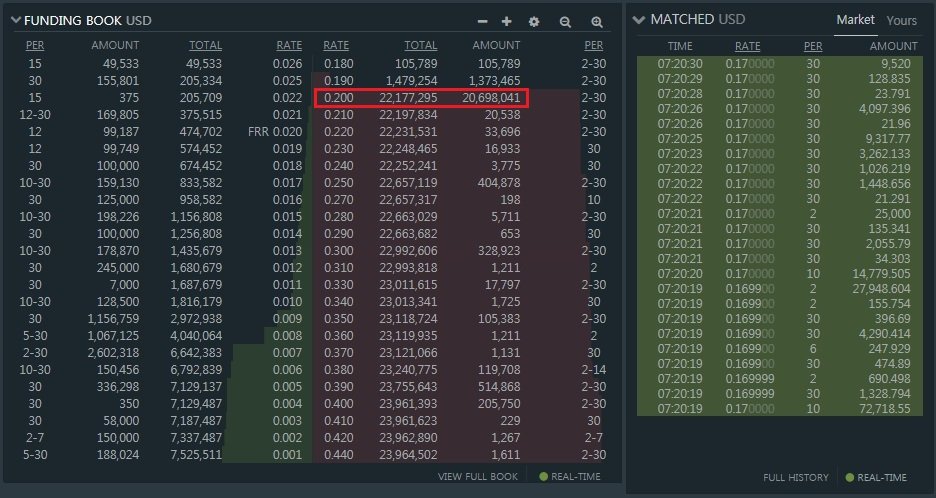Open funding book settings gear
Screen dimensions: 936x498
pos(534,21)
